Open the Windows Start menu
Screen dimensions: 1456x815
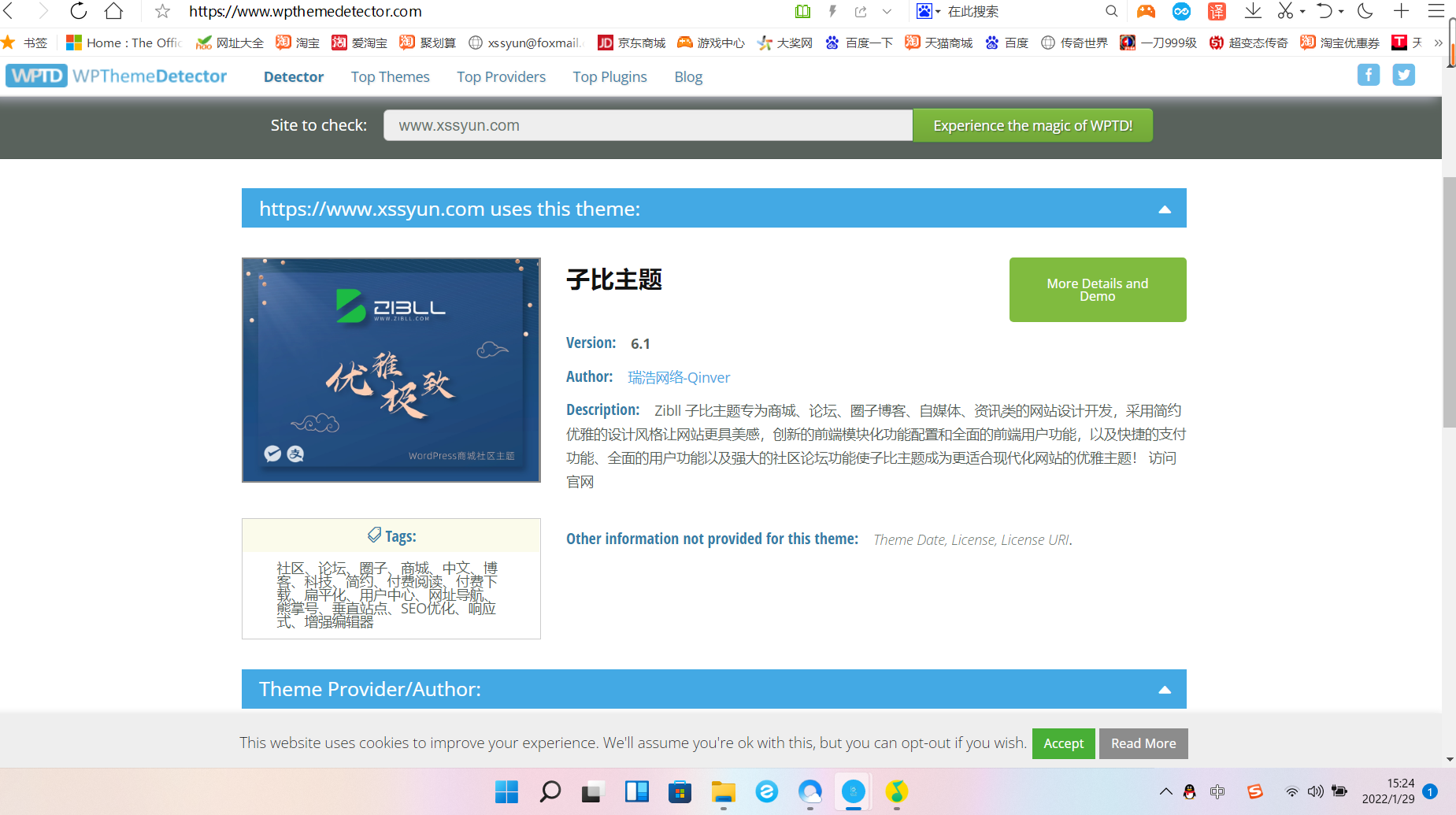tap(506, 791)
